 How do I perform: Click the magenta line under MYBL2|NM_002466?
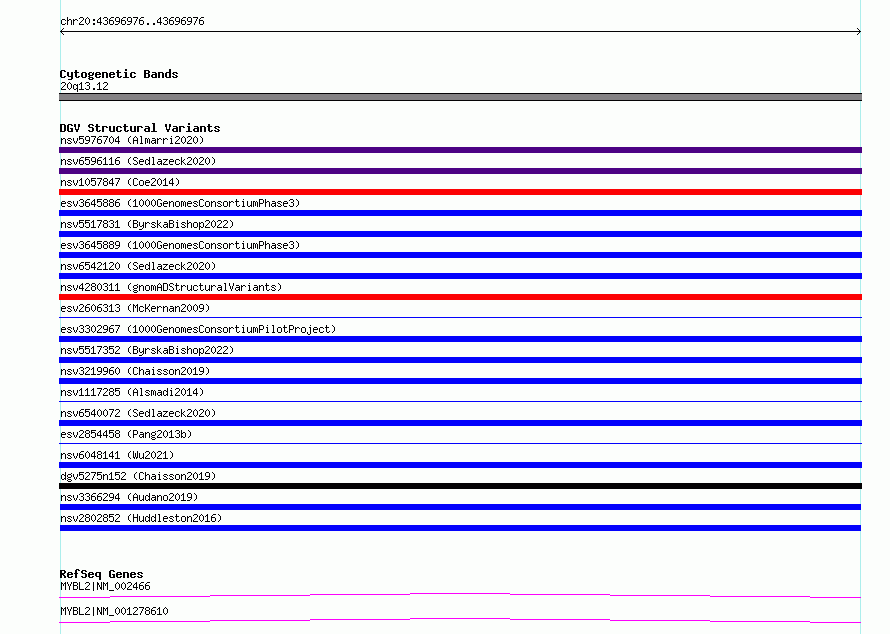click(460, 595)
